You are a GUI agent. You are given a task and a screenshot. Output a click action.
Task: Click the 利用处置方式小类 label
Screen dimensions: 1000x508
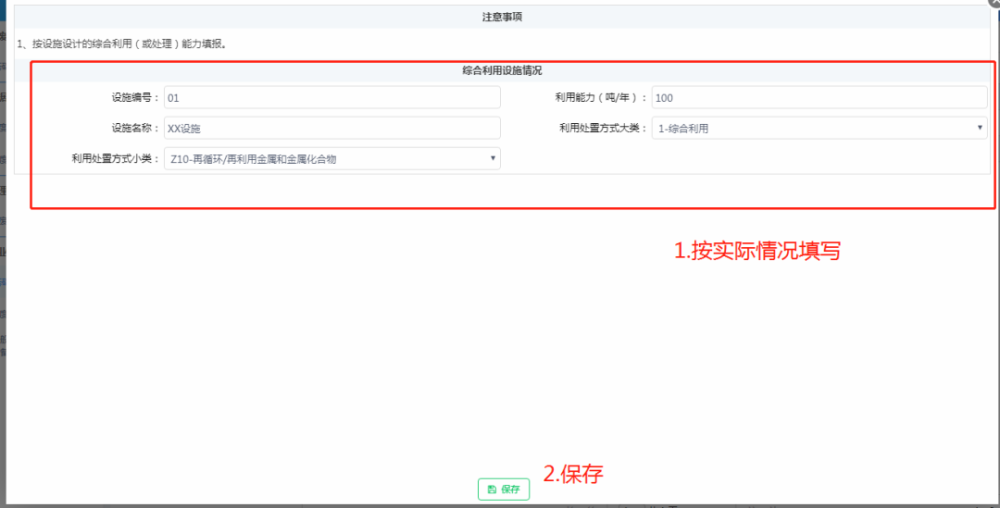116,159
